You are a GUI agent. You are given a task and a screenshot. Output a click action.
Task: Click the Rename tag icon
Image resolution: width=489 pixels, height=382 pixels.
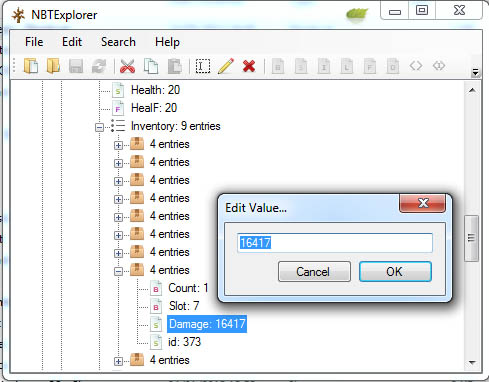[203, 66]
